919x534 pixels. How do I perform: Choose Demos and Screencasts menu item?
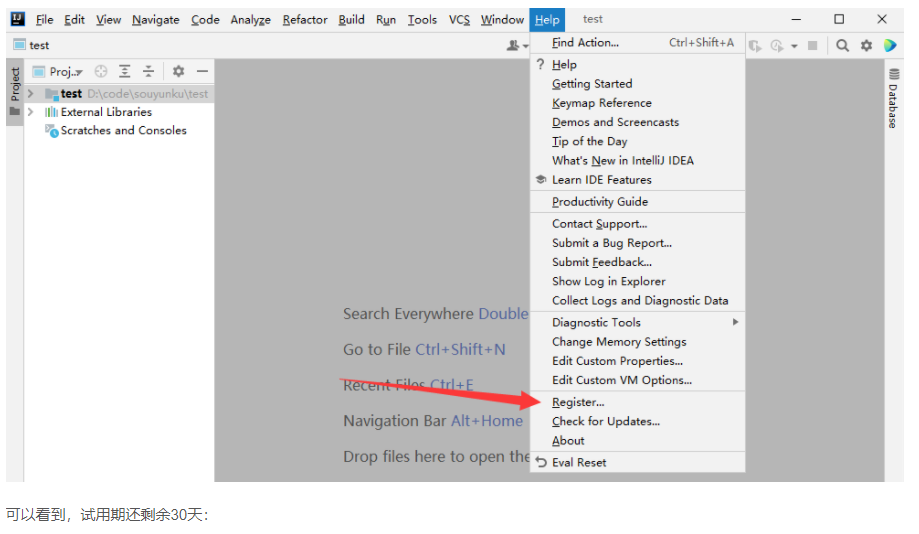click(638, 122)
